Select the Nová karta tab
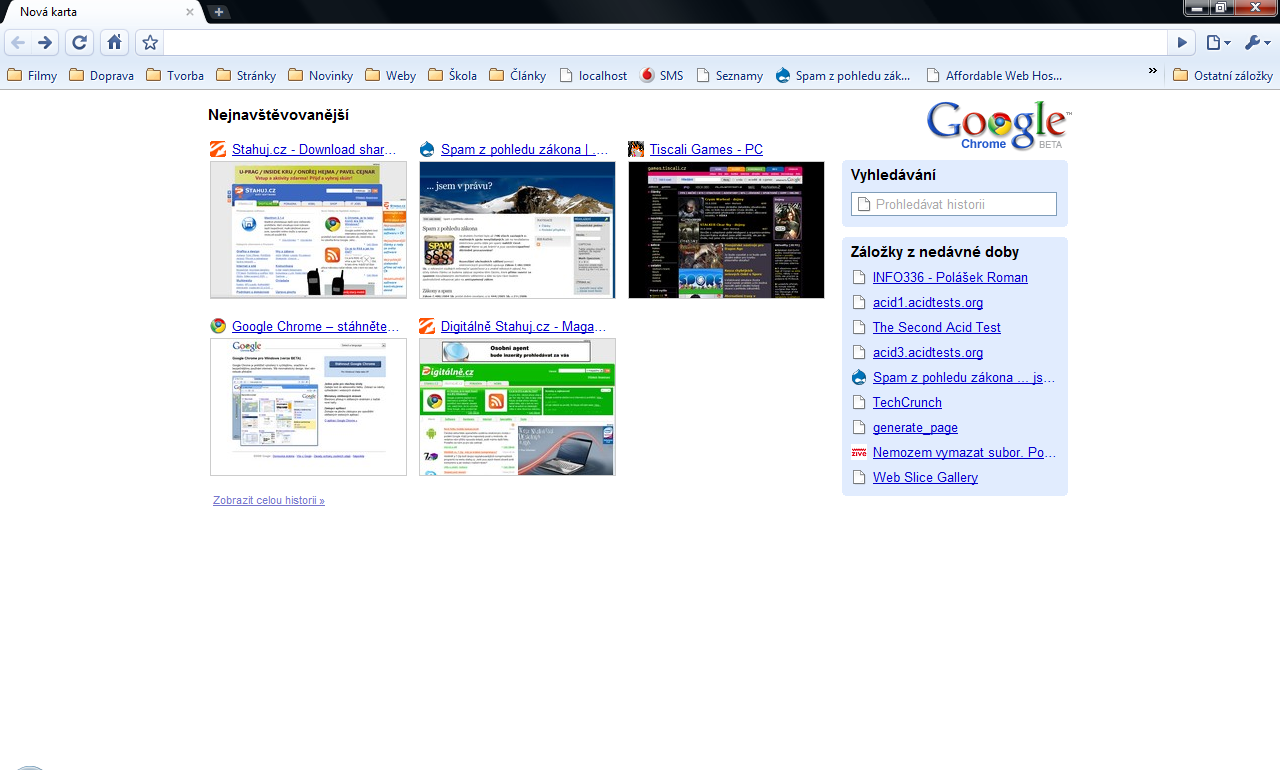Image resolution: width=1280 pixels, height=770 pixels. pos(102,12)
